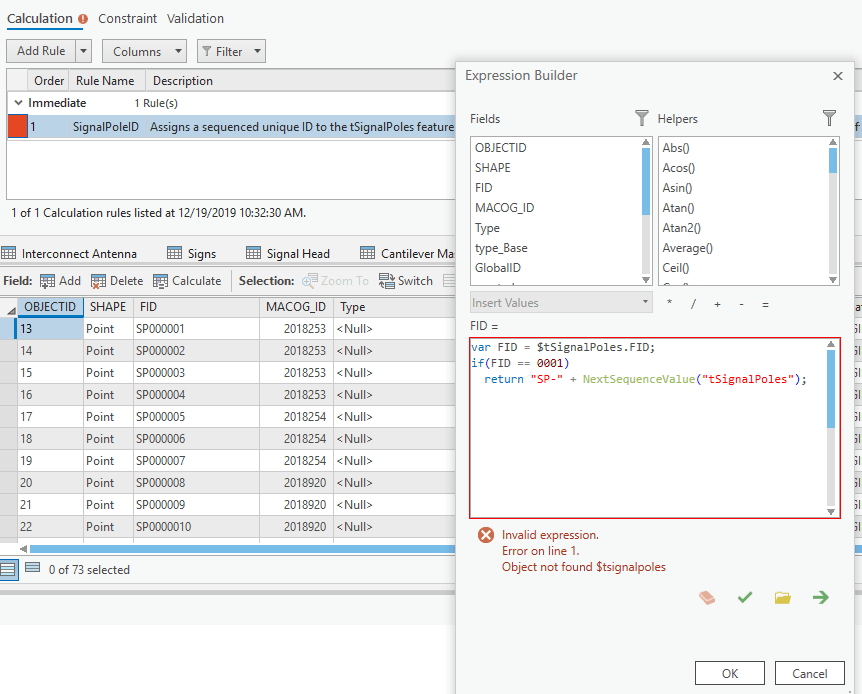The width and height of the screenshot is (862, 694).
Task: Switch to the Constraint tab
Action: pos(128,18)
